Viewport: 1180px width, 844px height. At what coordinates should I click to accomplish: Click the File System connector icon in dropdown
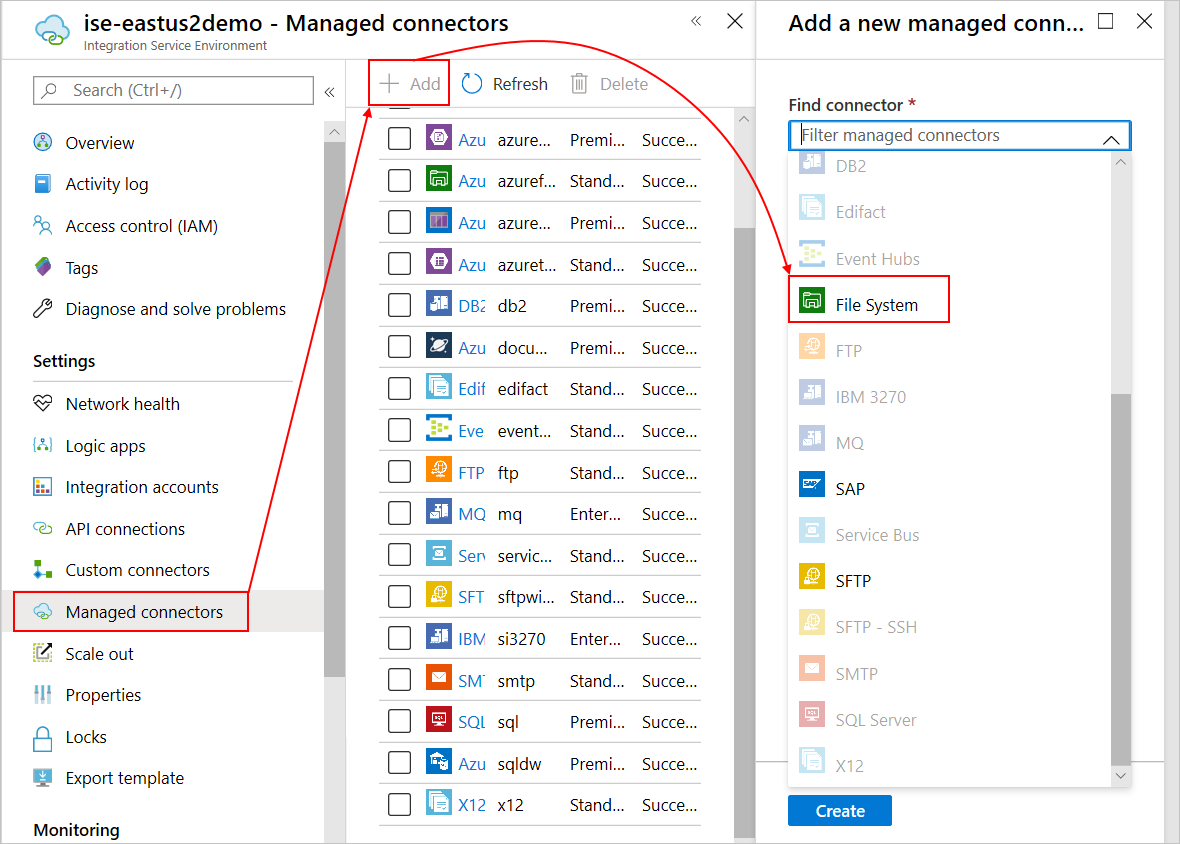812,300
